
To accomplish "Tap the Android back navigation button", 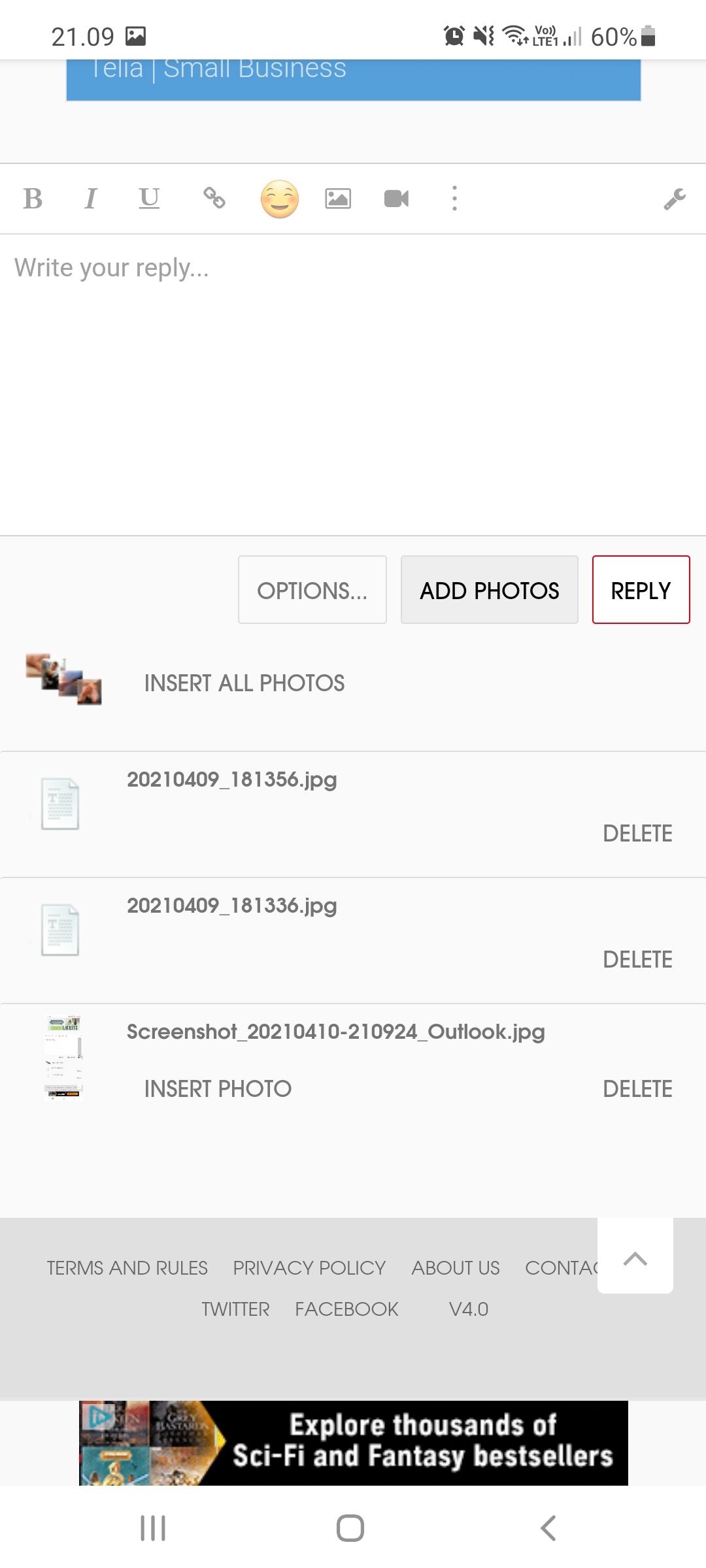I will (548, 1528).
